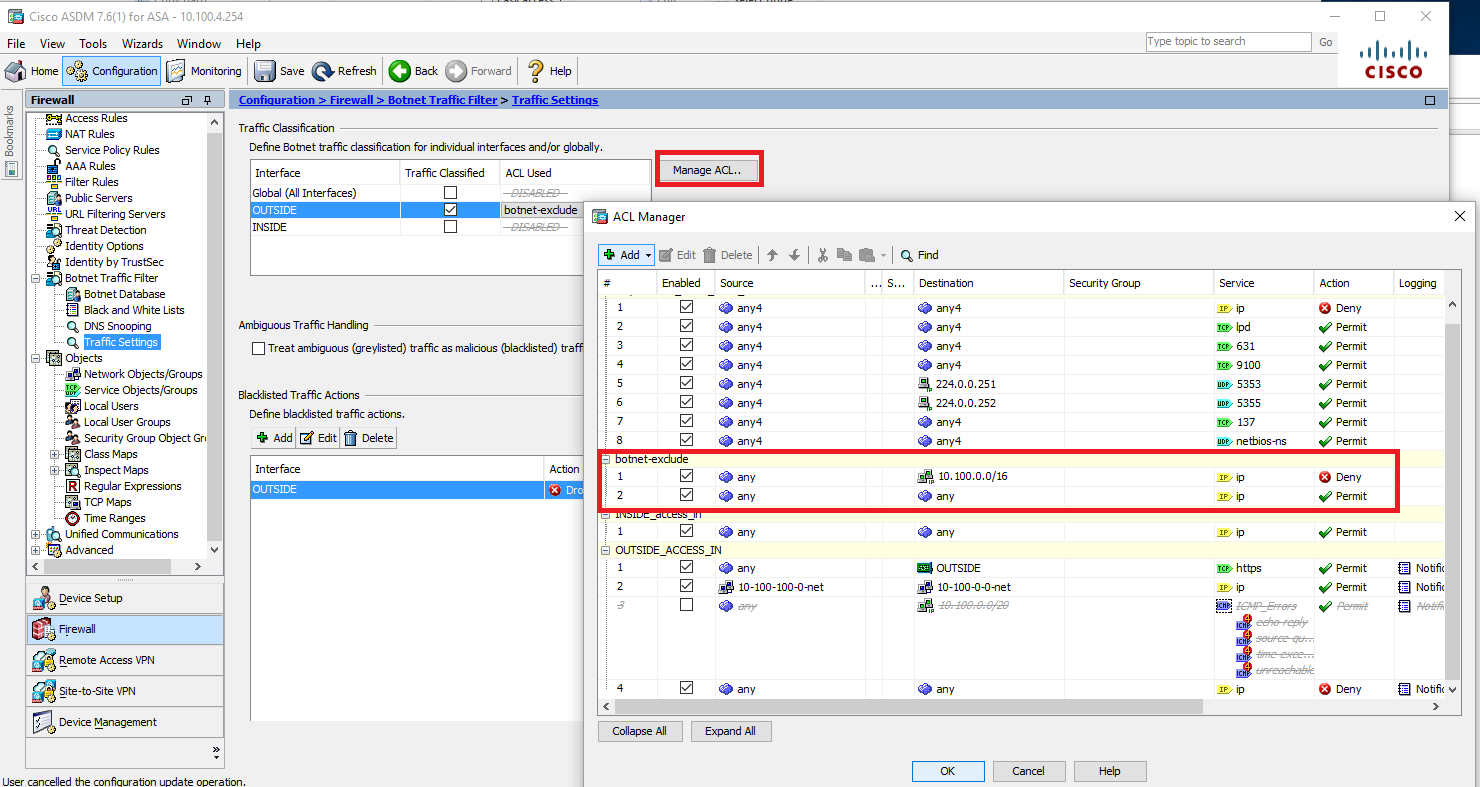
Task: Click the Home toolbar icon
Action: click(x=32, y=71)
